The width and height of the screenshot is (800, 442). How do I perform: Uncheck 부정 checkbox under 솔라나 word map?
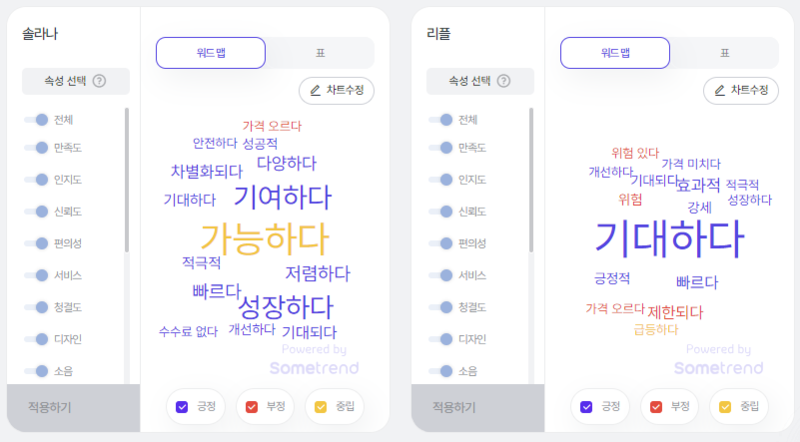coord(252,407)
